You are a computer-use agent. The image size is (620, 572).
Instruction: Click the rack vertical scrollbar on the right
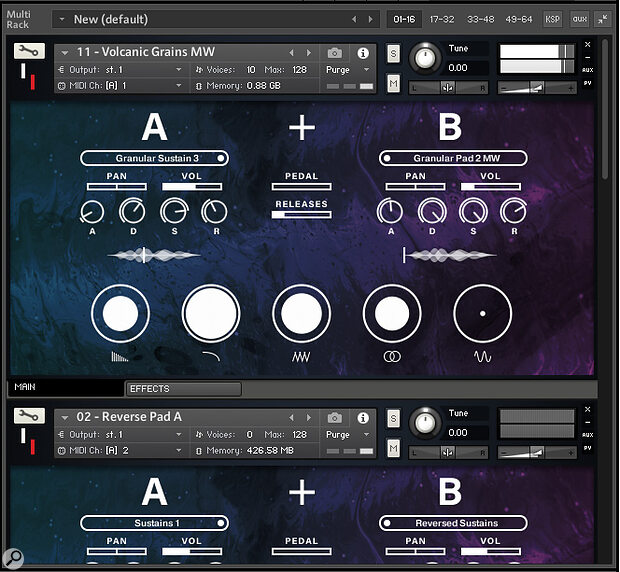[605, 110]
